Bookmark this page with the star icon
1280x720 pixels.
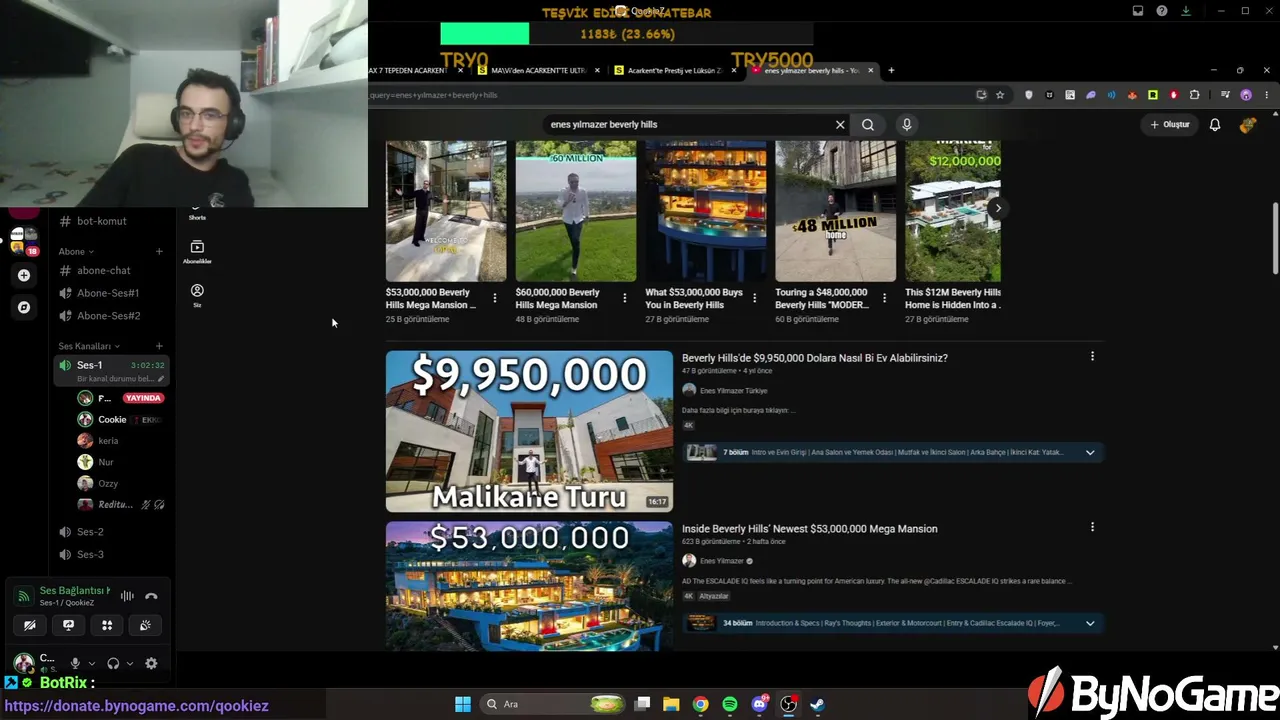[x=1000, y=95]
